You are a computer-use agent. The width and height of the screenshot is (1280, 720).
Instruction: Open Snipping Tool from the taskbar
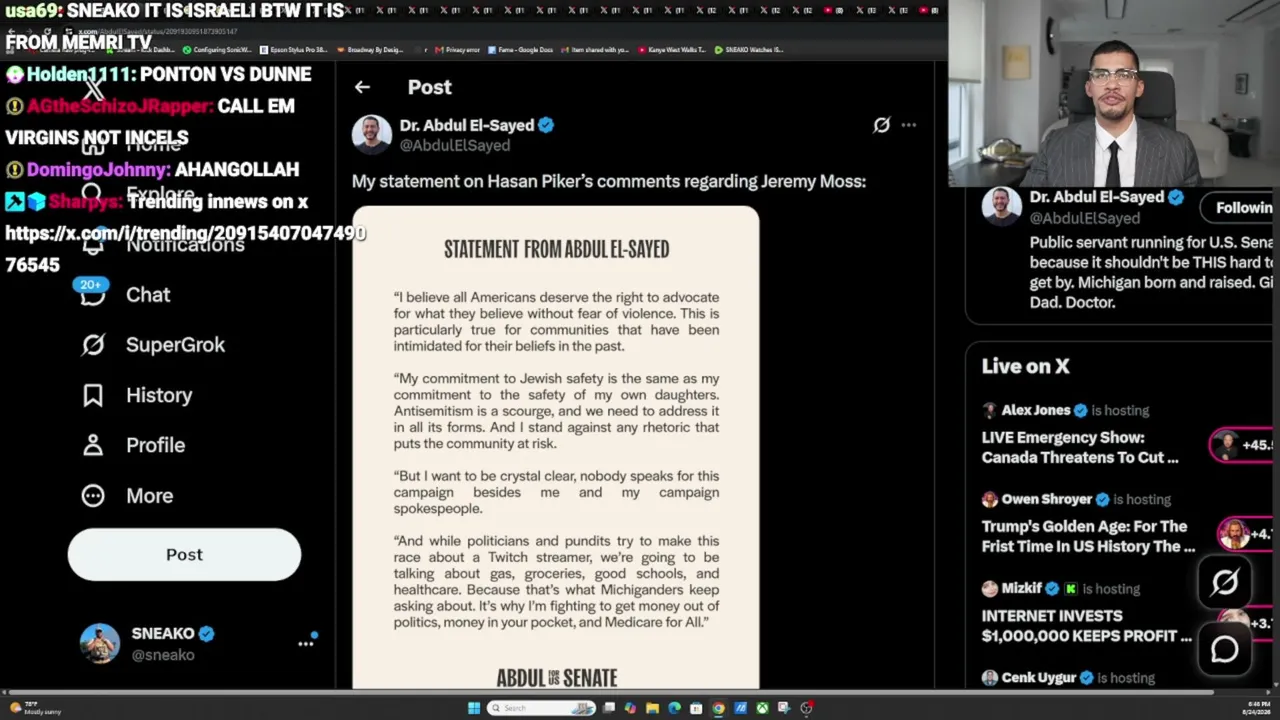coord(784,709)
